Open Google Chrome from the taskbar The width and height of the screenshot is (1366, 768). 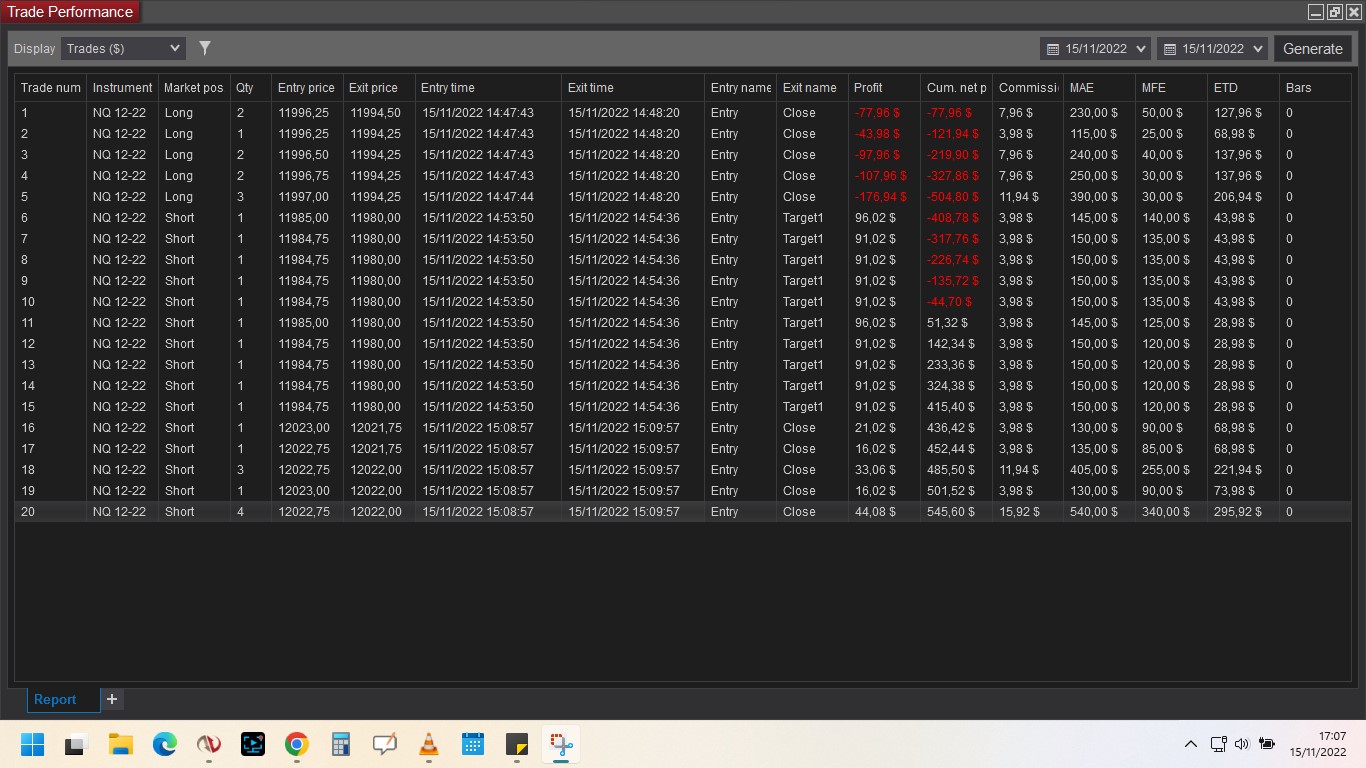296,744
